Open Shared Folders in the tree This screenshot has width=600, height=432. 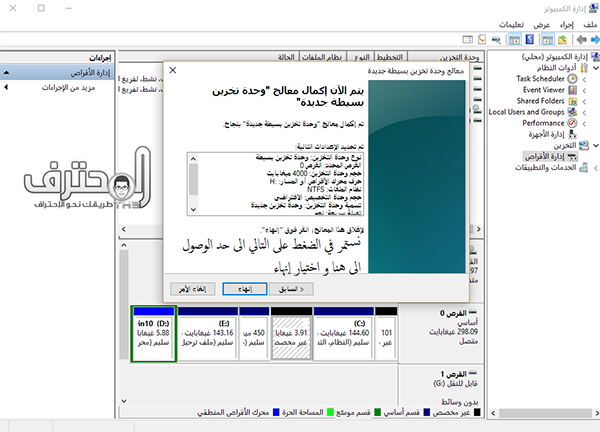(541, 101)
